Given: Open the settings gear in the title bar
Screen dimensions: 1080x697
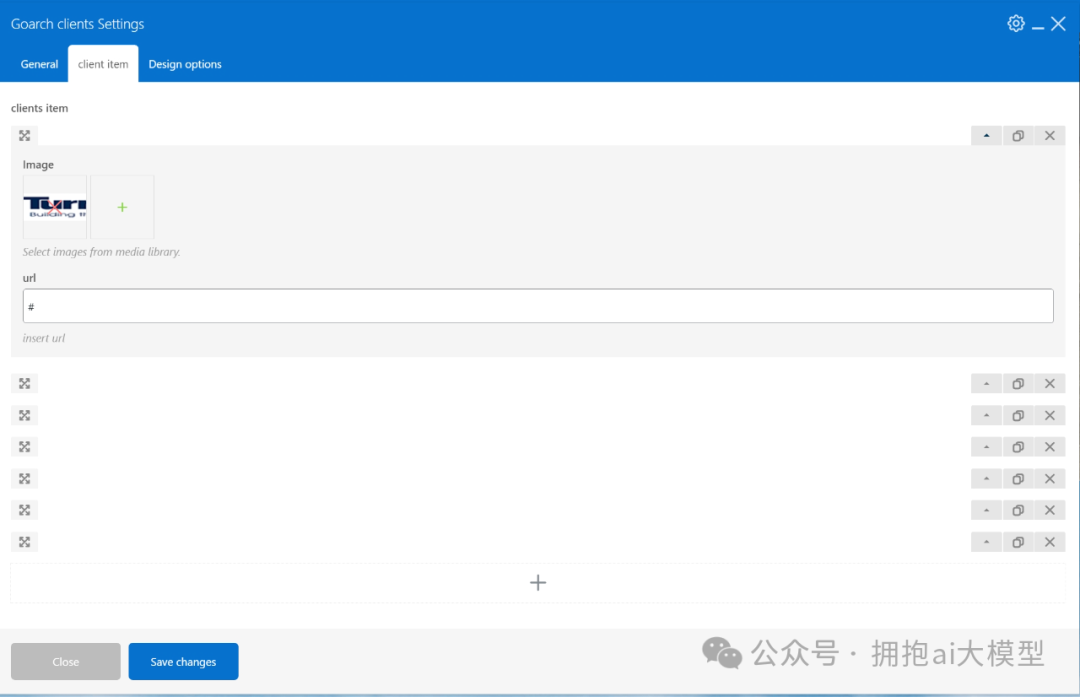Looking at the screenshot, I should pos(1016,23).
